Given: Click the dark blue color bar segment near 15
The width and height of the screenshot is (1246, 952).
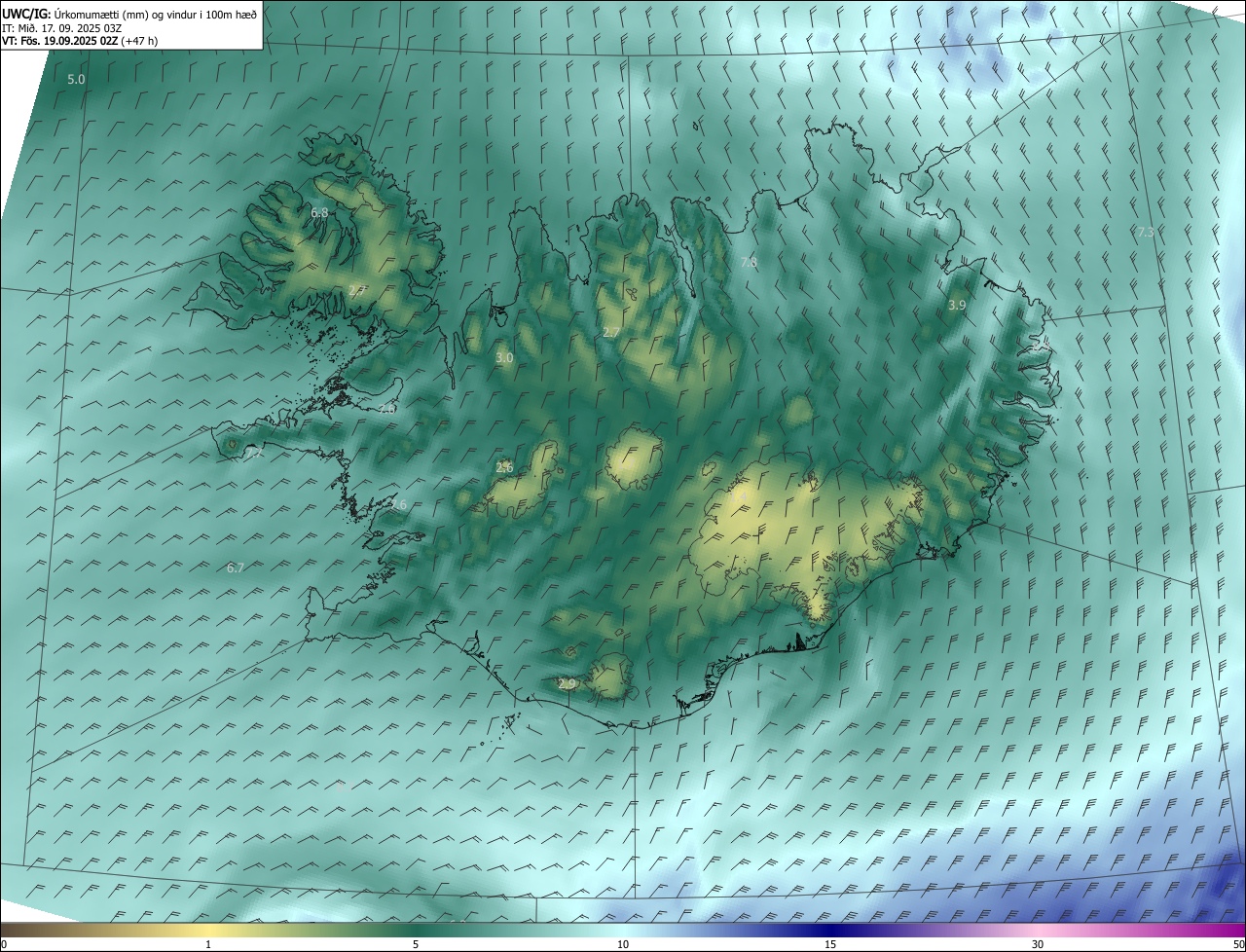Looking at the screenshot, I should click(x=830, y=930).
